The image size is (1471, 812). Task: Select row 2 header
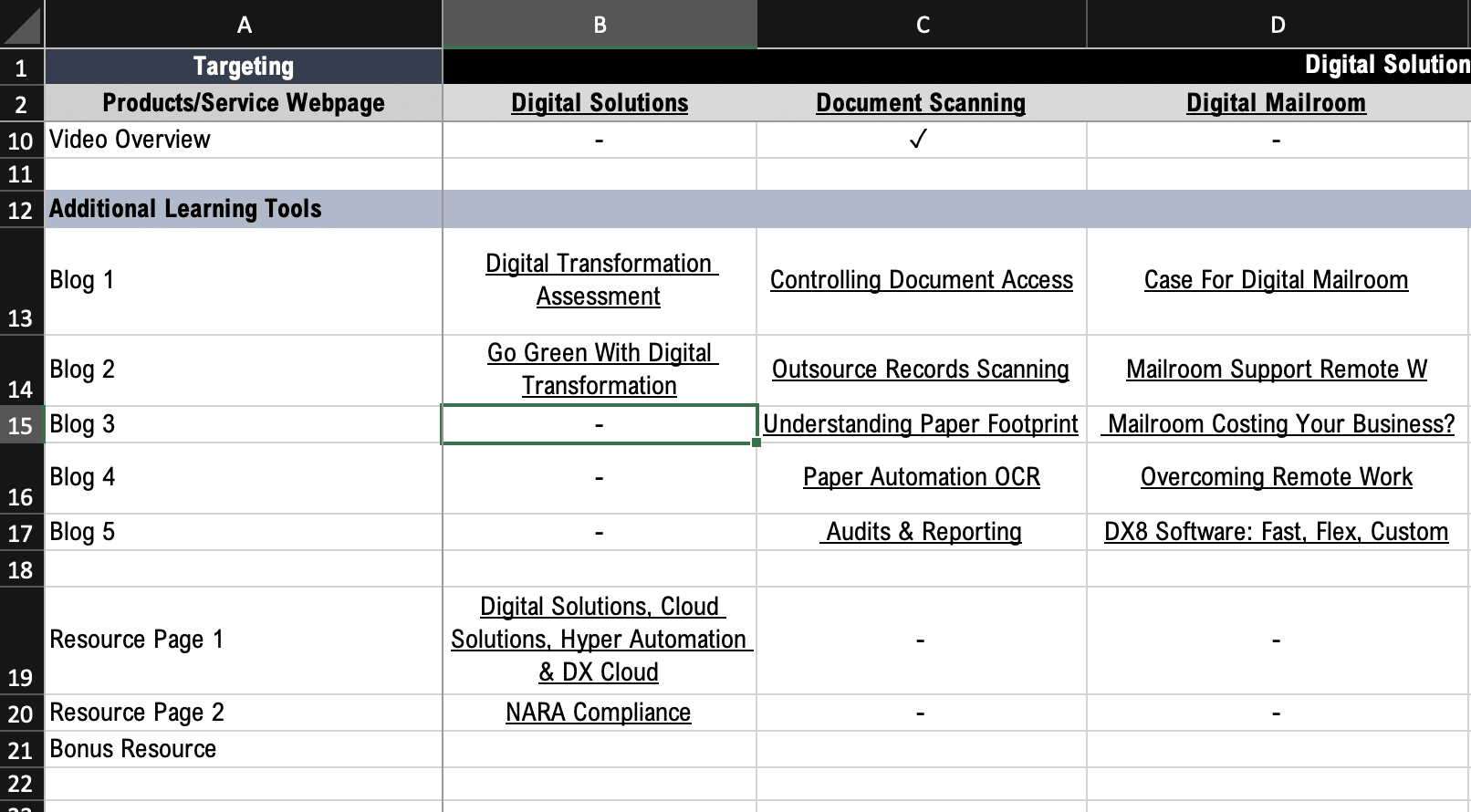pyautogui.click(x=22, y=103)
